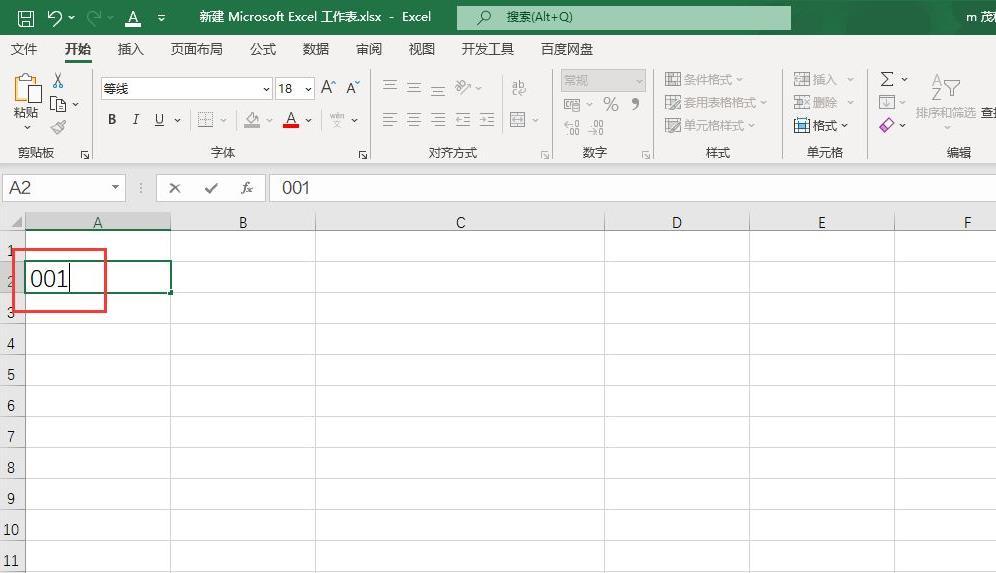Toggle Bold formatting
This screenshot has width=996, height=573.
click(x=112, y=119)
